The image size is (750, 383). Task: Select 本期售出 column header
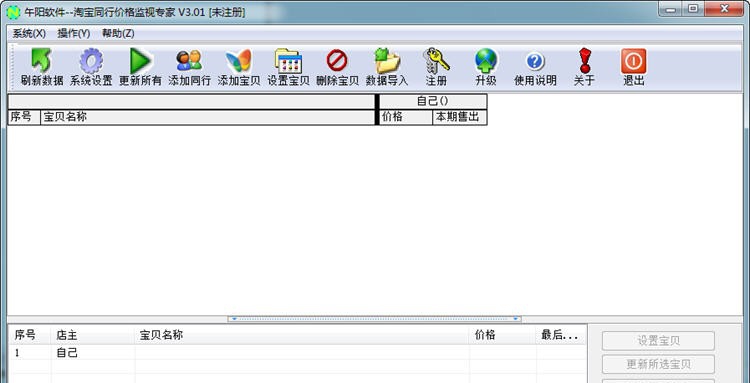coord(460,117)
